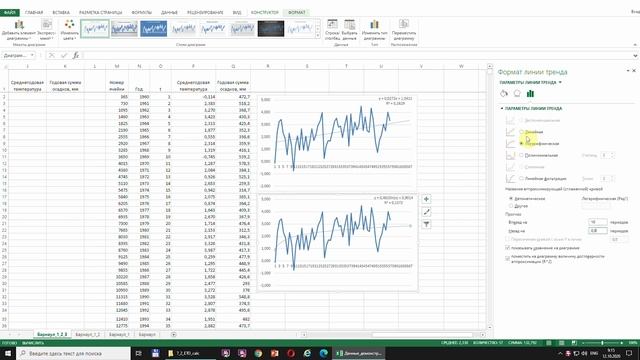
Task: Select the Moving Average (Линейная фильтрация) radio button
Action: (x=521, y=178)
